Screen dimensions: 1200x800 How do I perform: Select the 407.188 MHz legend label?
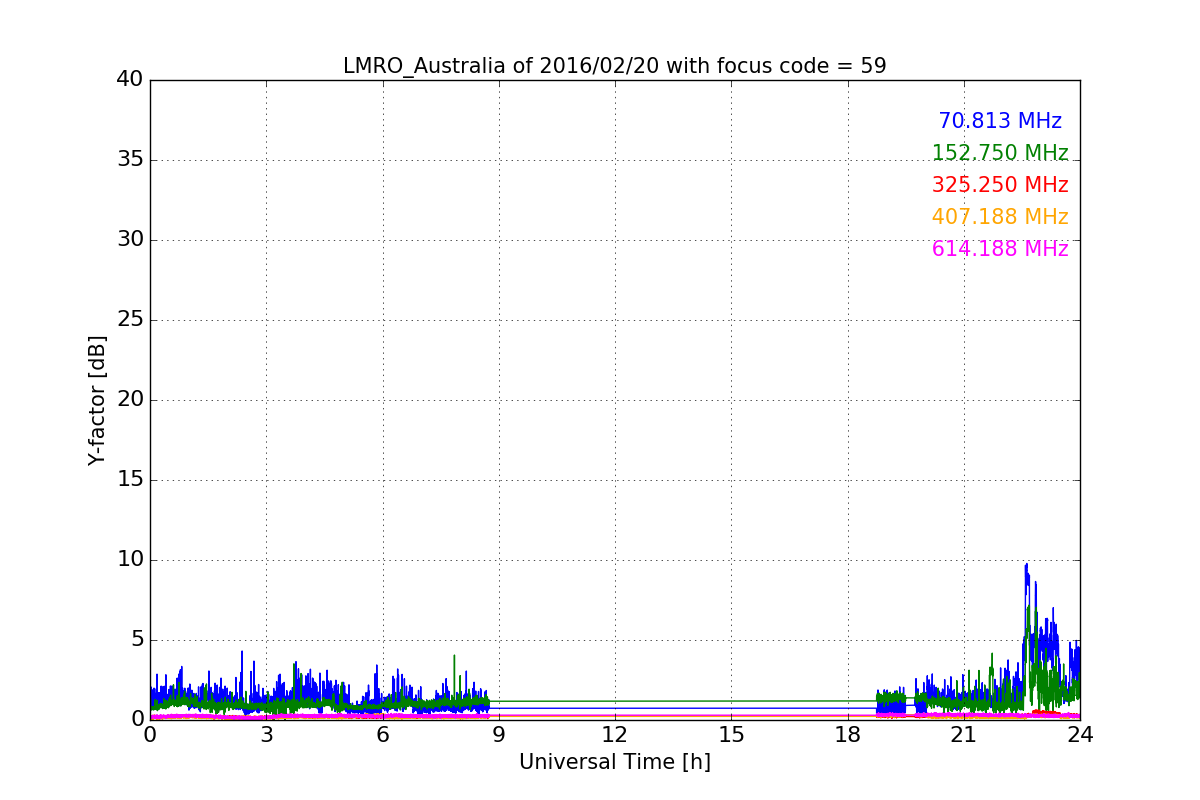tap(1000, 217)
